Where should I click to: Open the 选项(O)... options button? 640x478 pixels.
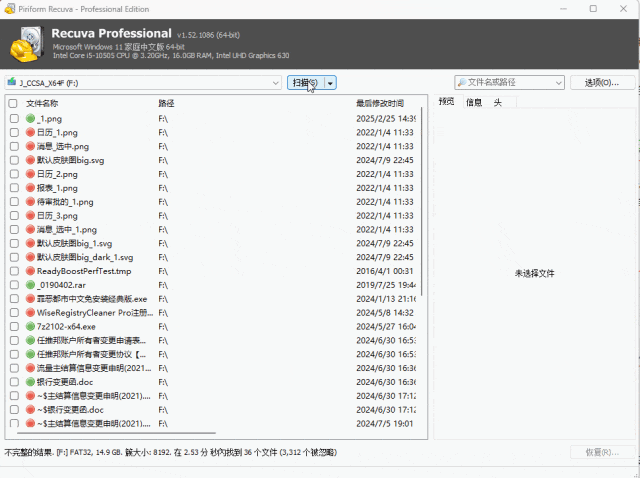[x=602, y=83]
